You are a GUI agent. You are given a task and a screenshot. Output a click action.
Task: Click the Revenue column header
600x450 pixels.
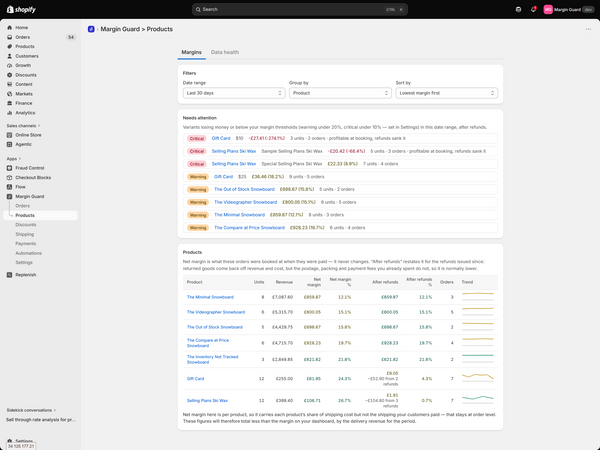tap(284, 282)
